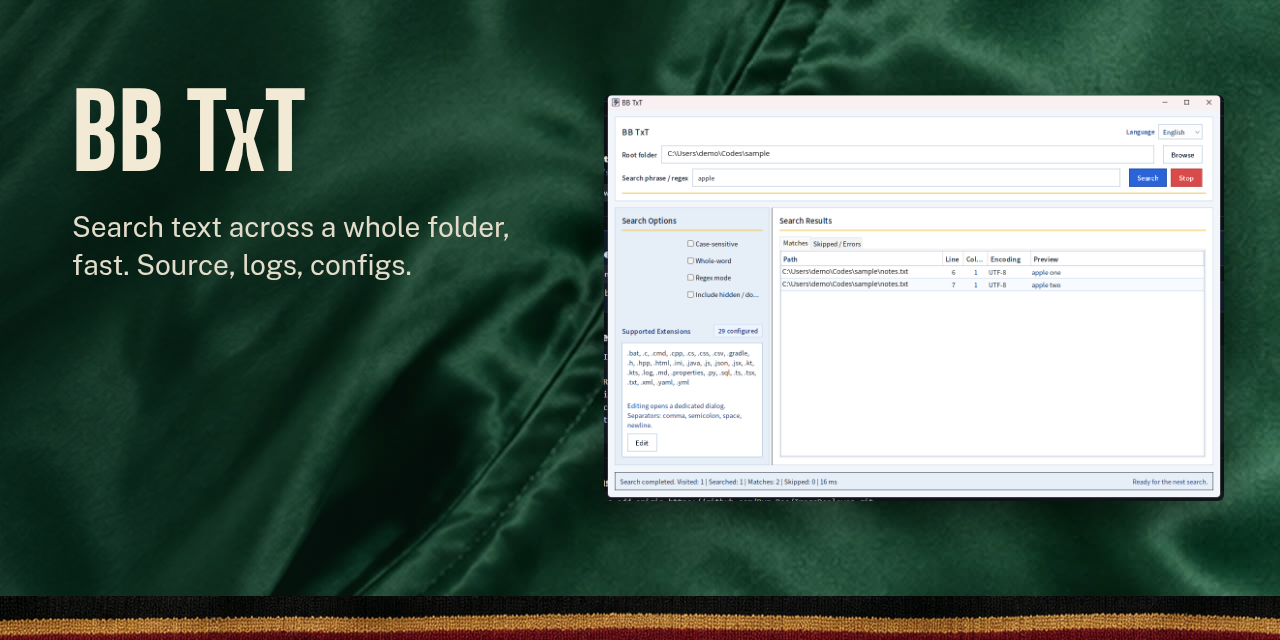Click the line number 7 cell
Image resolution: width=1280 pixels, height=640 pixels.
pos(953,285)
